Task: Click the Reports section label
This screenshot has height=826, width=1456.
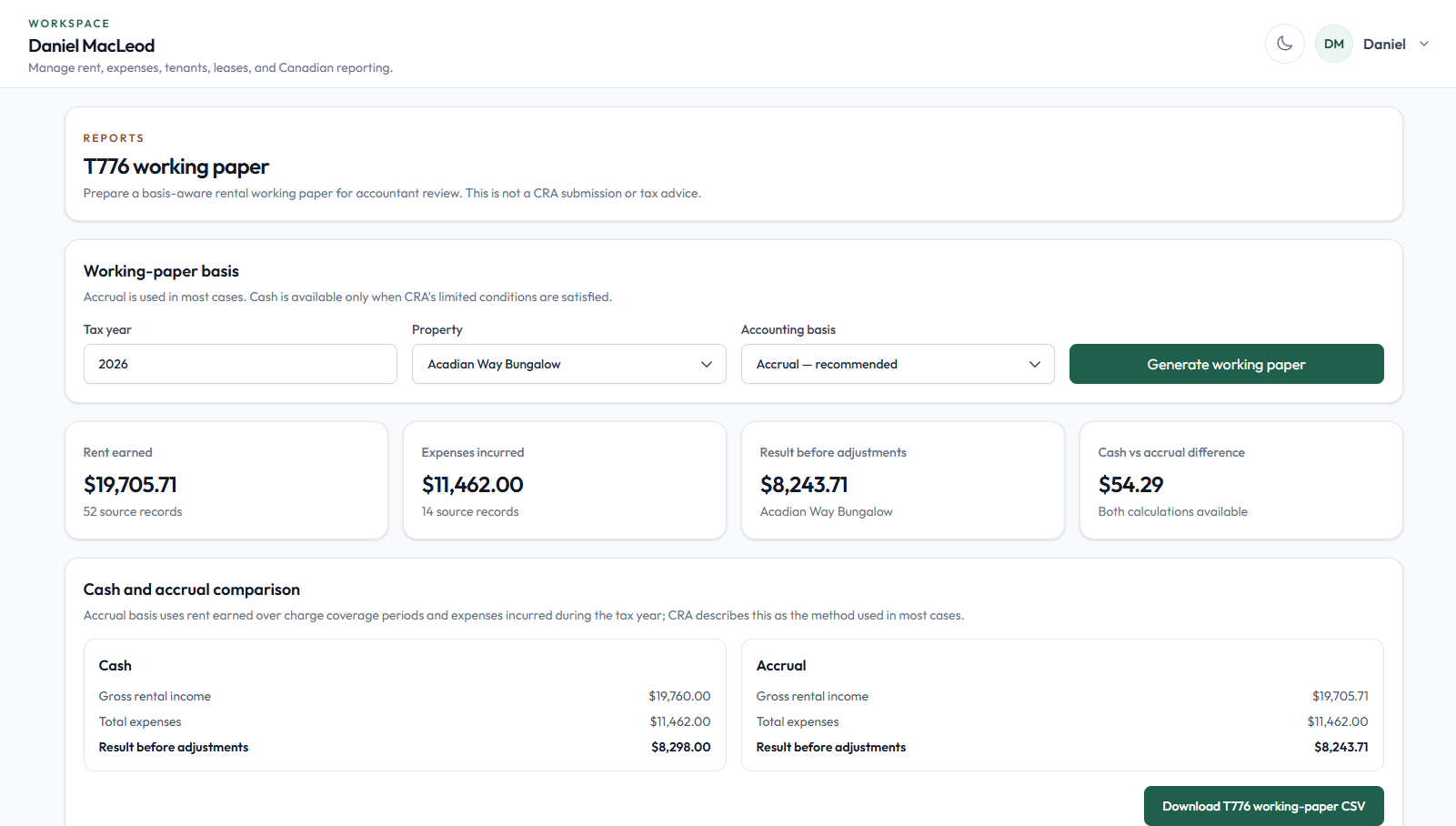Action: (x=114, y=138)
